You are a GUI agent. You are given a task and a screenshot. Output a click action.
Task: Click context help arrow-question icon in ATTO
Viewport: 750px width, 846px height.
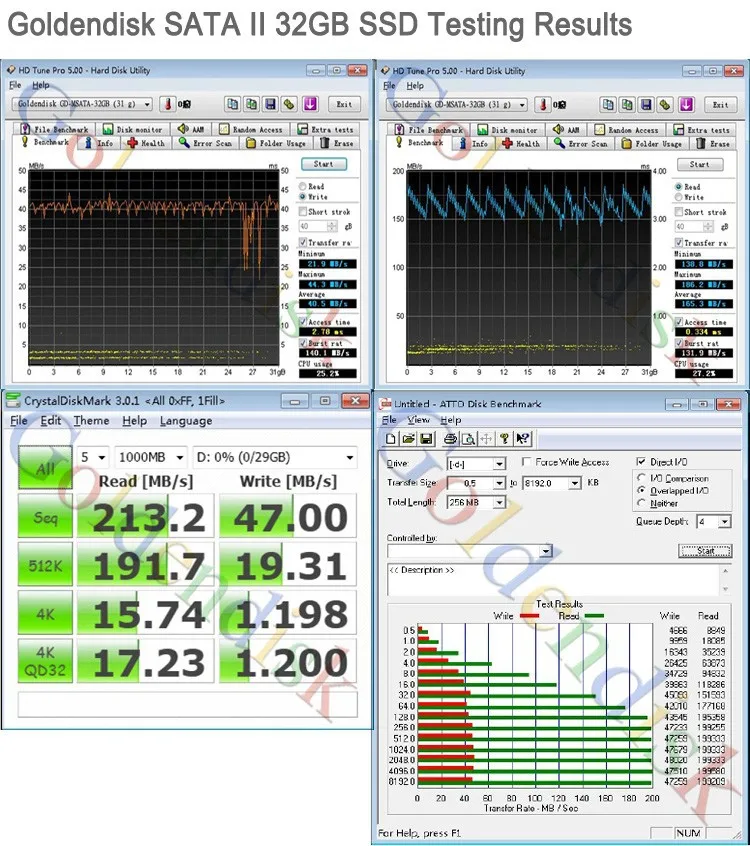click(x=523, y=439)
